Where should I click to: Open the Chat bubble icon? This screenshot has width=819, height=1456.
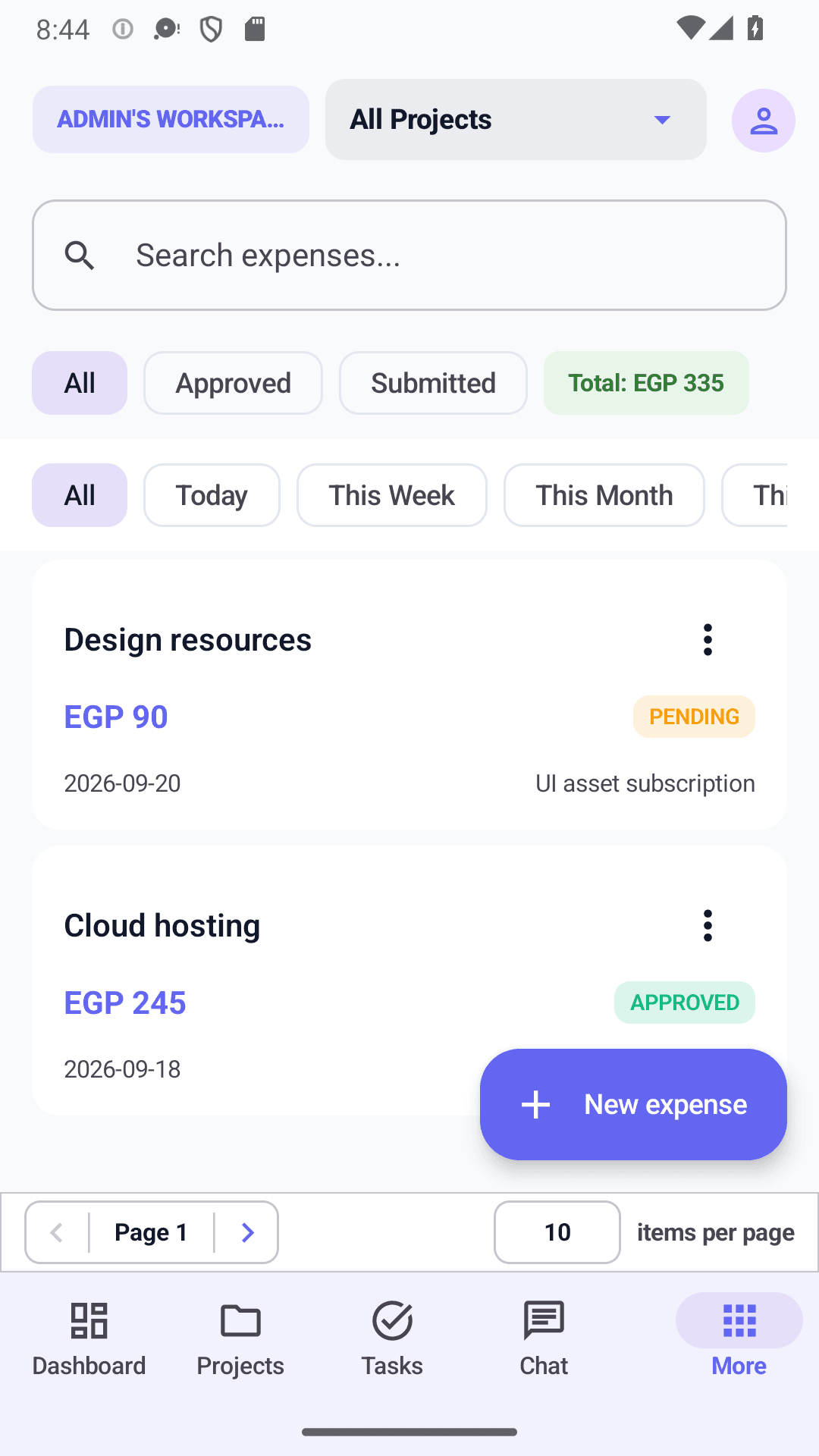[544, 1321]
